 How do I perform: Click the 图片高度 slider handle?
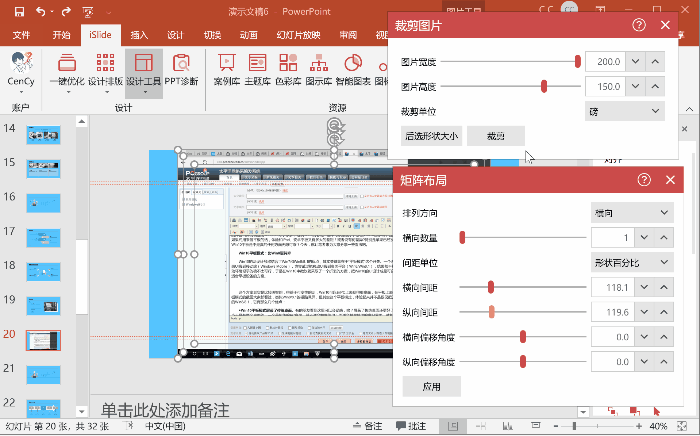pos(543,86)
